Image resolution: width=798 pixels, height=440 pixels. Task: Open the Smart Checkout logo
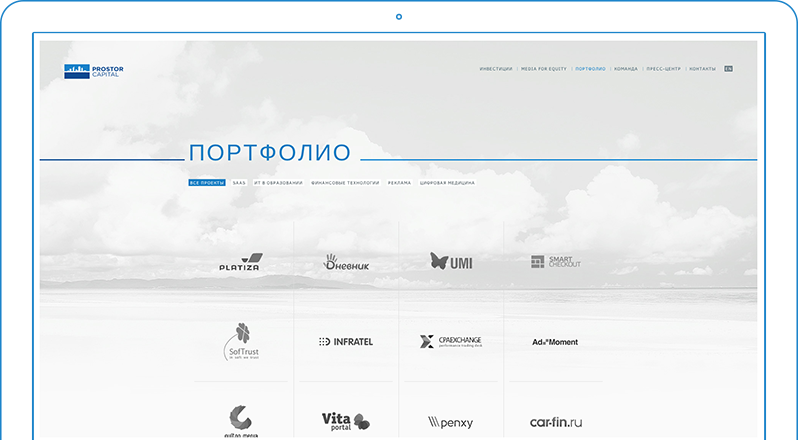point(556,261)
